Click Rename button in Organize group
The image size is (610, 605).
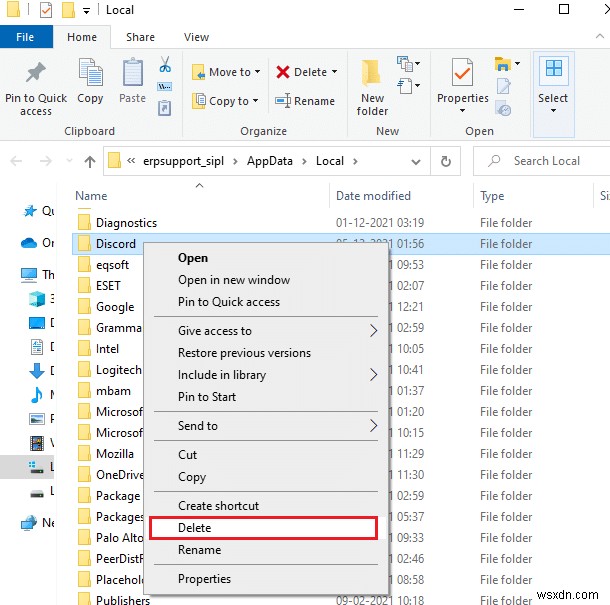click(x=305, y=101)
